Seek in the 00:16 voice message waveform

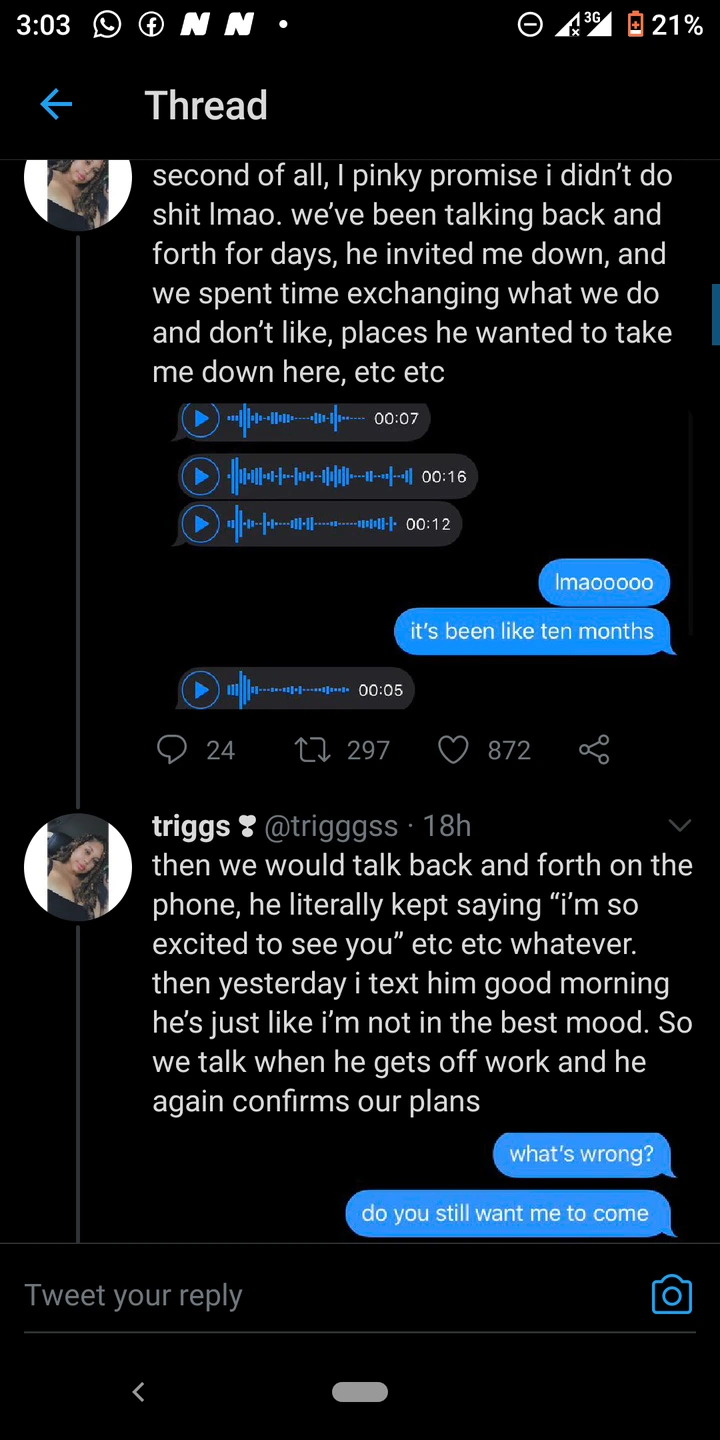[x=320, y=476]
